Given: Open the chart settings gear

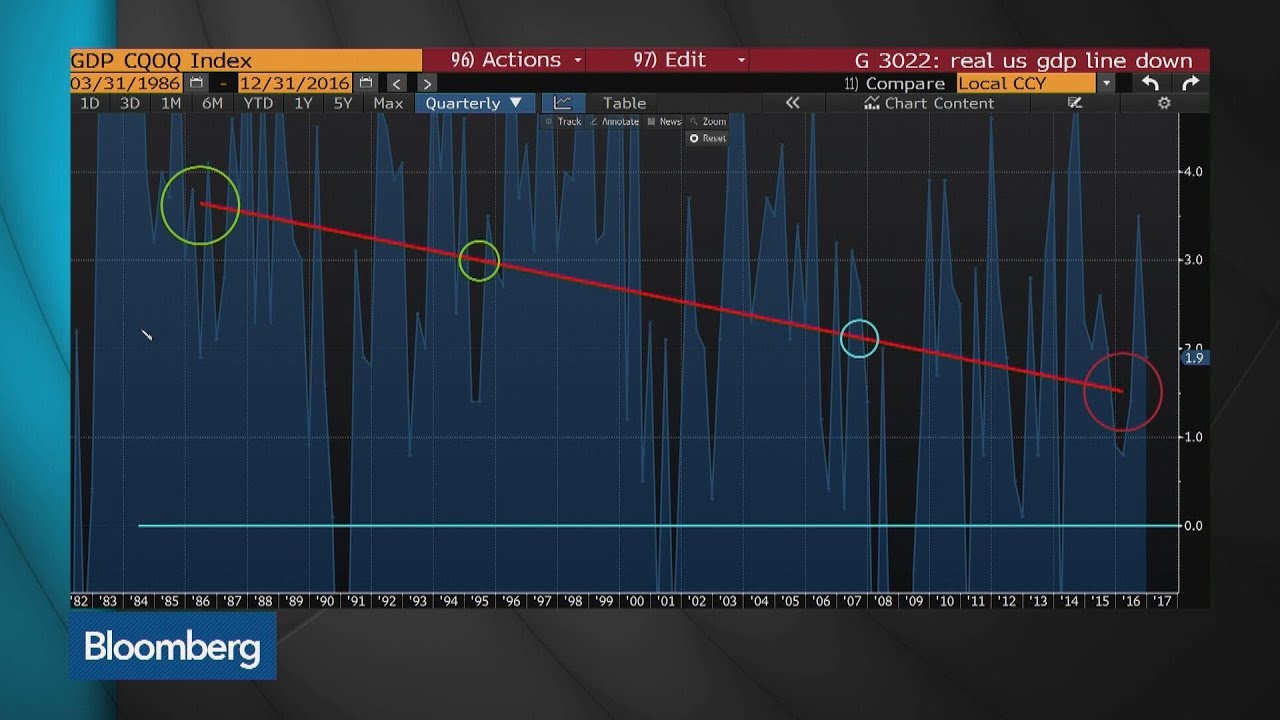Looking at the screenshot, I should coord(1164,103).
